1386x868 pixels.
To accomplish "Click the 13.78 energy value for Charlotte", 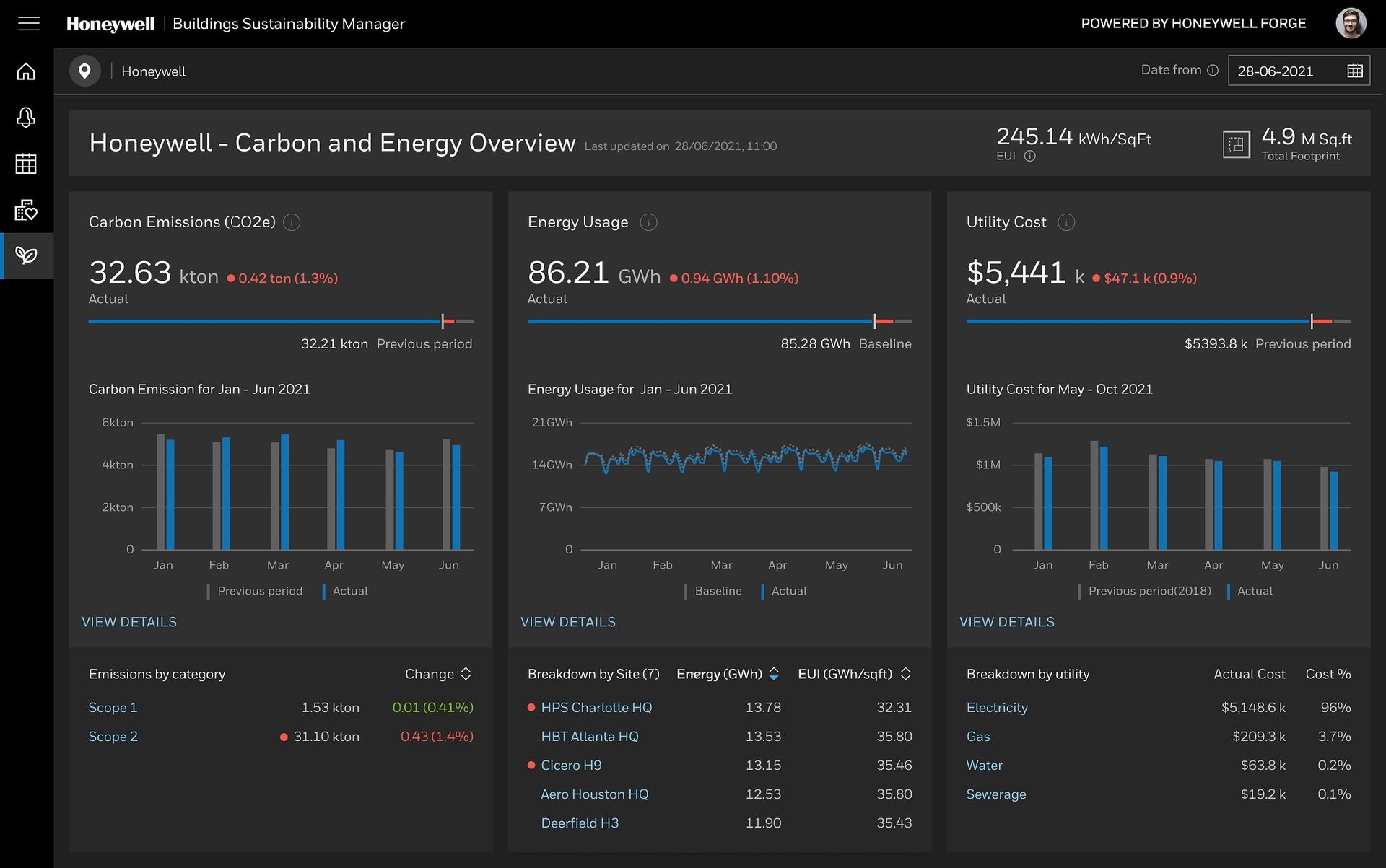I will (x=763, y=708).
